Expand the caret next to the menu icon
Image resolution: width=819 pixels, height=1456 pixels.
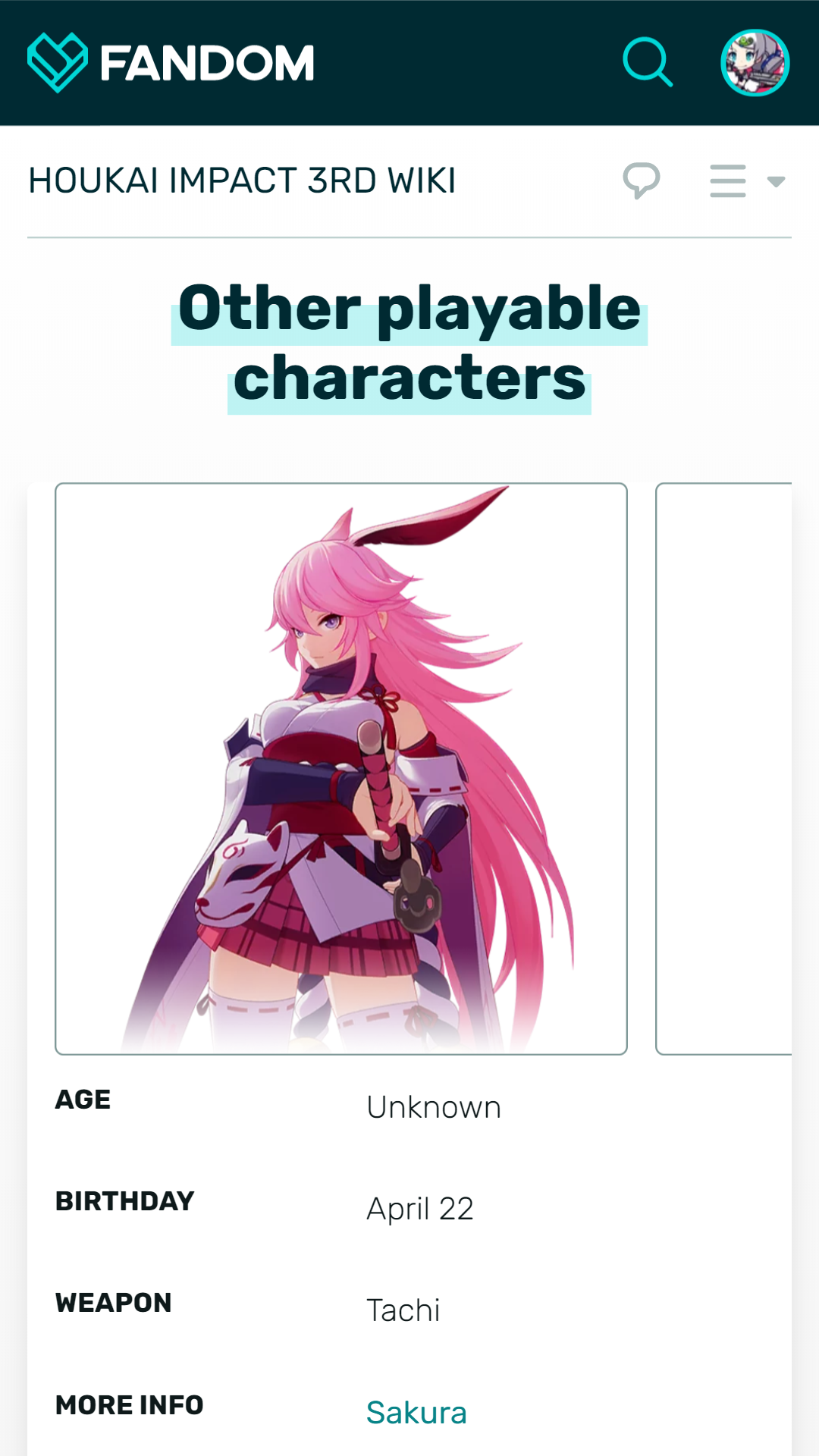(x=776, y=181)
